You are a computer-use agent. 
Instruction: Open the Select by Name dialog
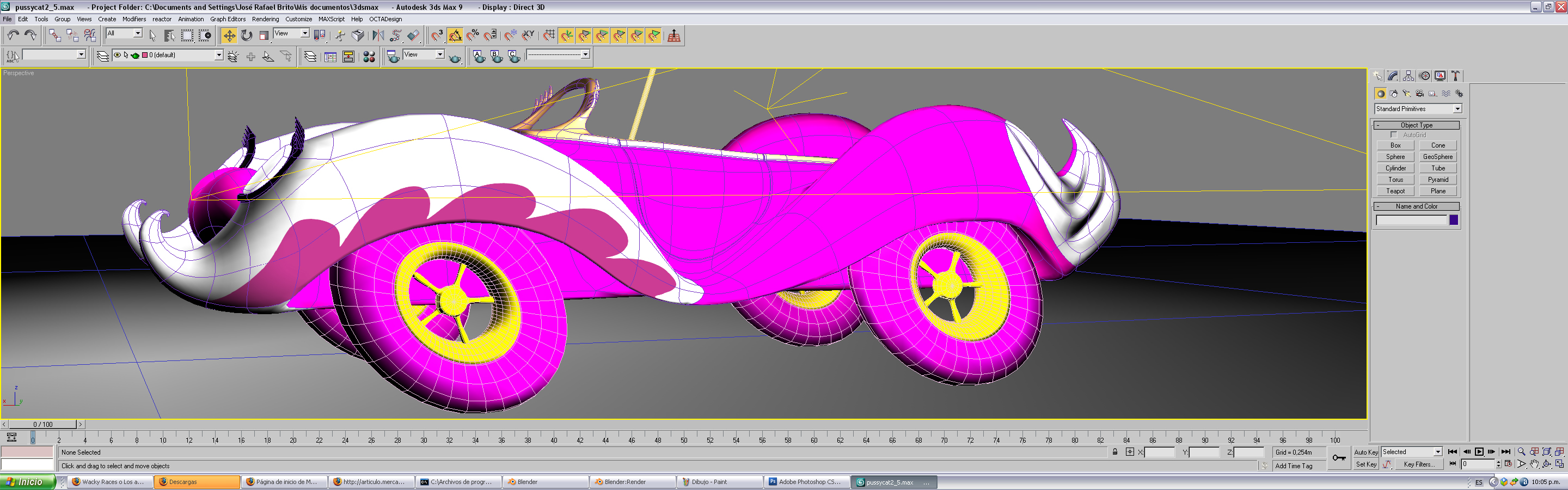[170, 36]
